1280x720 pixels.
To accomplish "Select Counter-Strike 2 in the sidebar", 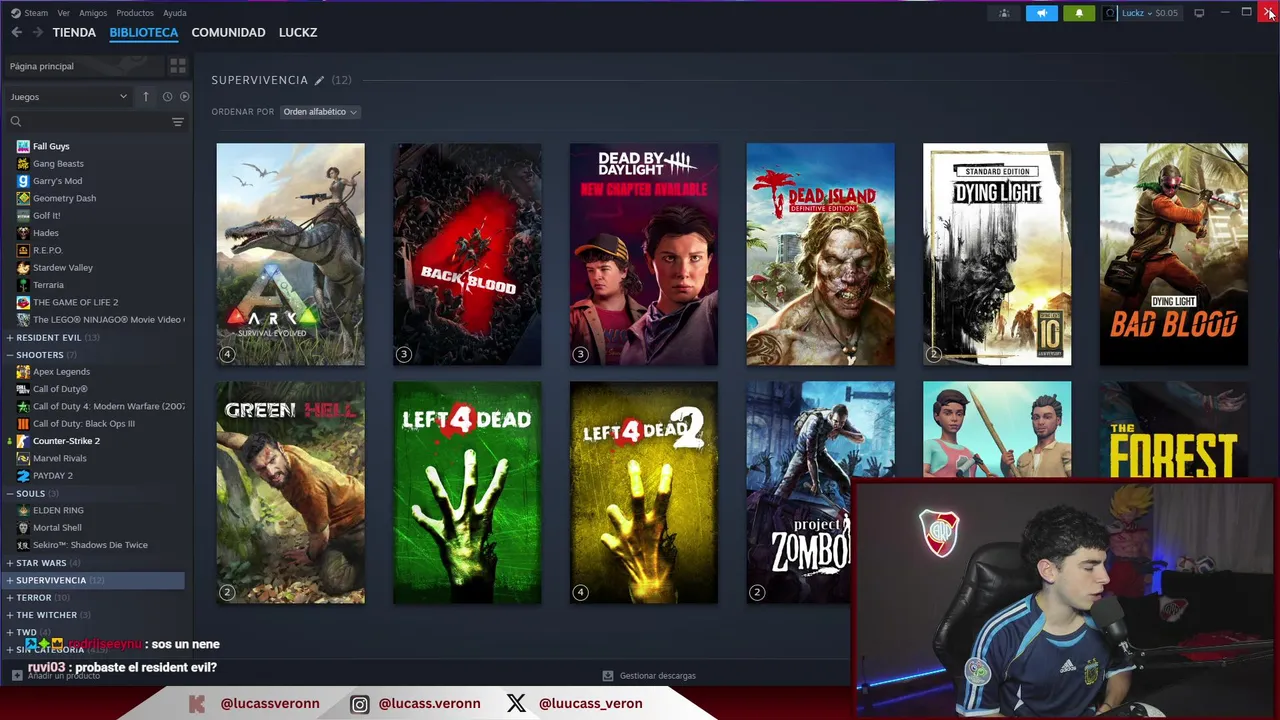I will (66, 441).
